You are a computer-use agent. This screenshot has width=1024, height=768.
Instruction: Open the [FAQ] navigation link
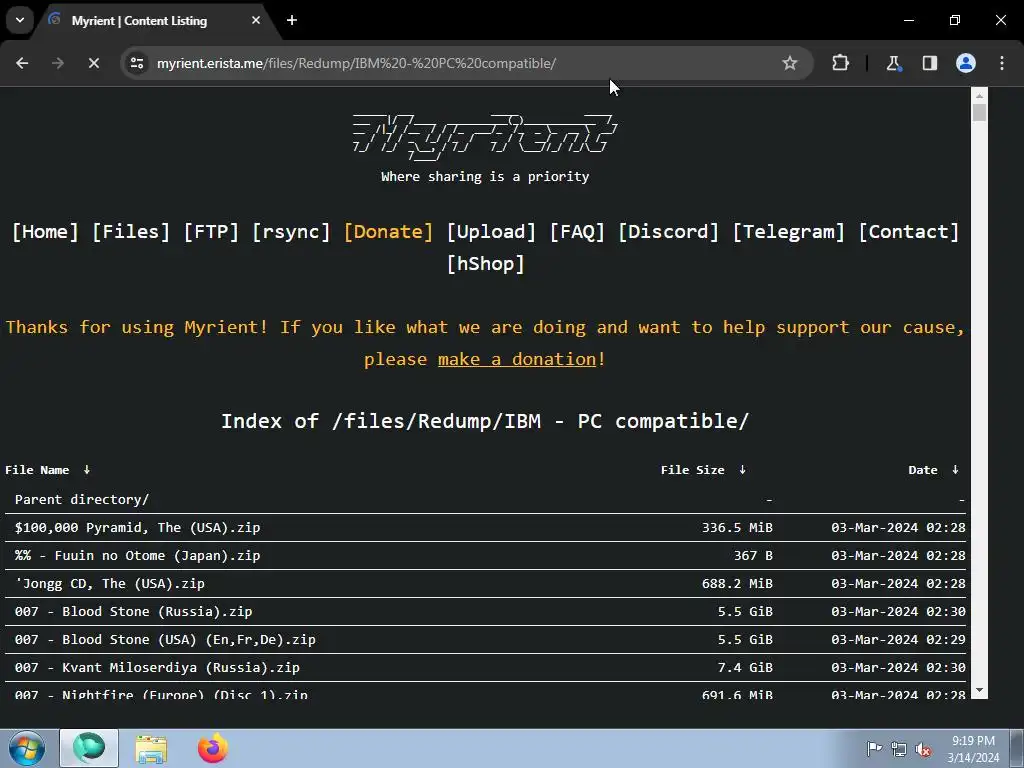click(x=577, y=232)
